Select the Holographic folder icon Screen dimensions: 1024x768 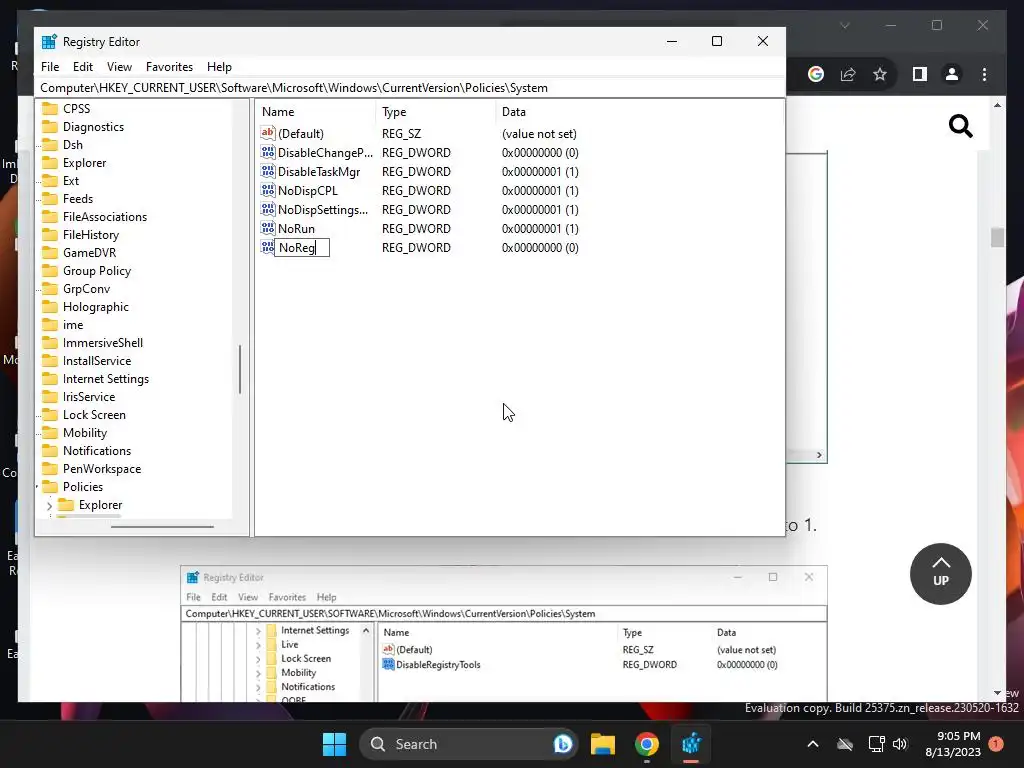[x=50, y=307]
